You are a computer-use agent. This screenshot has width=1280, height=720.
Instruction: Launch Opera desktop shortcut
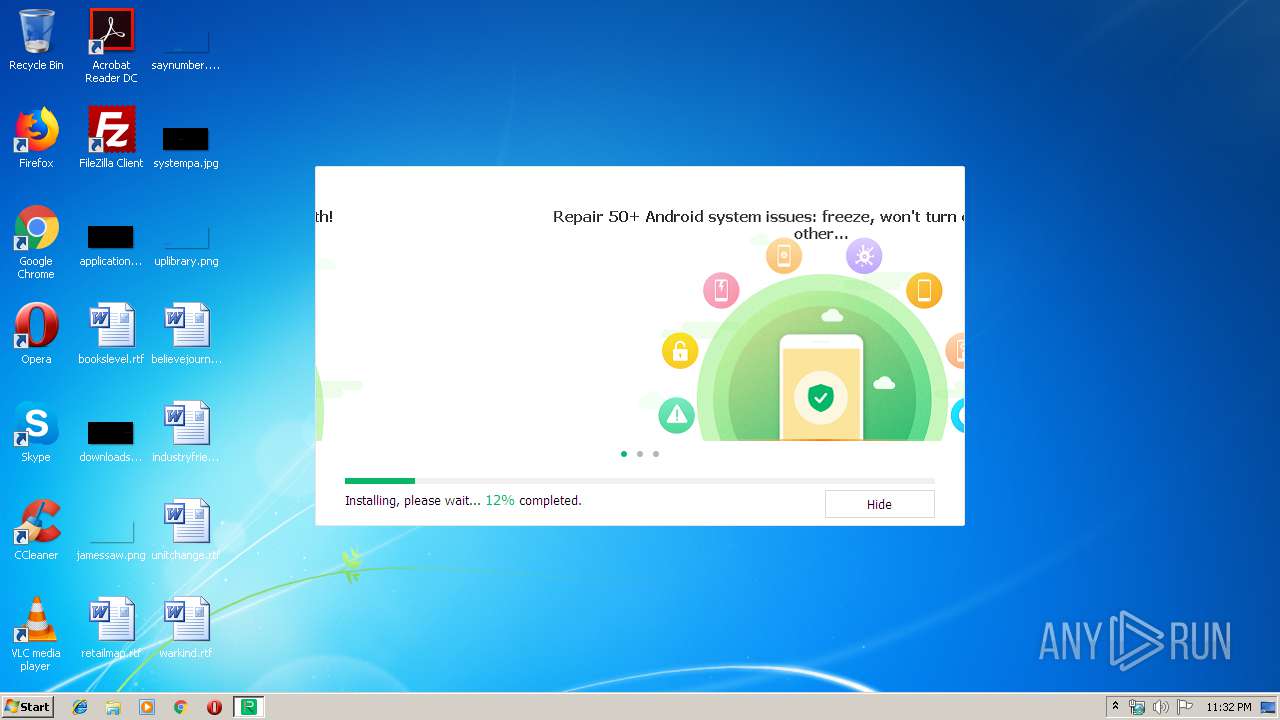[x=36, y=334]
